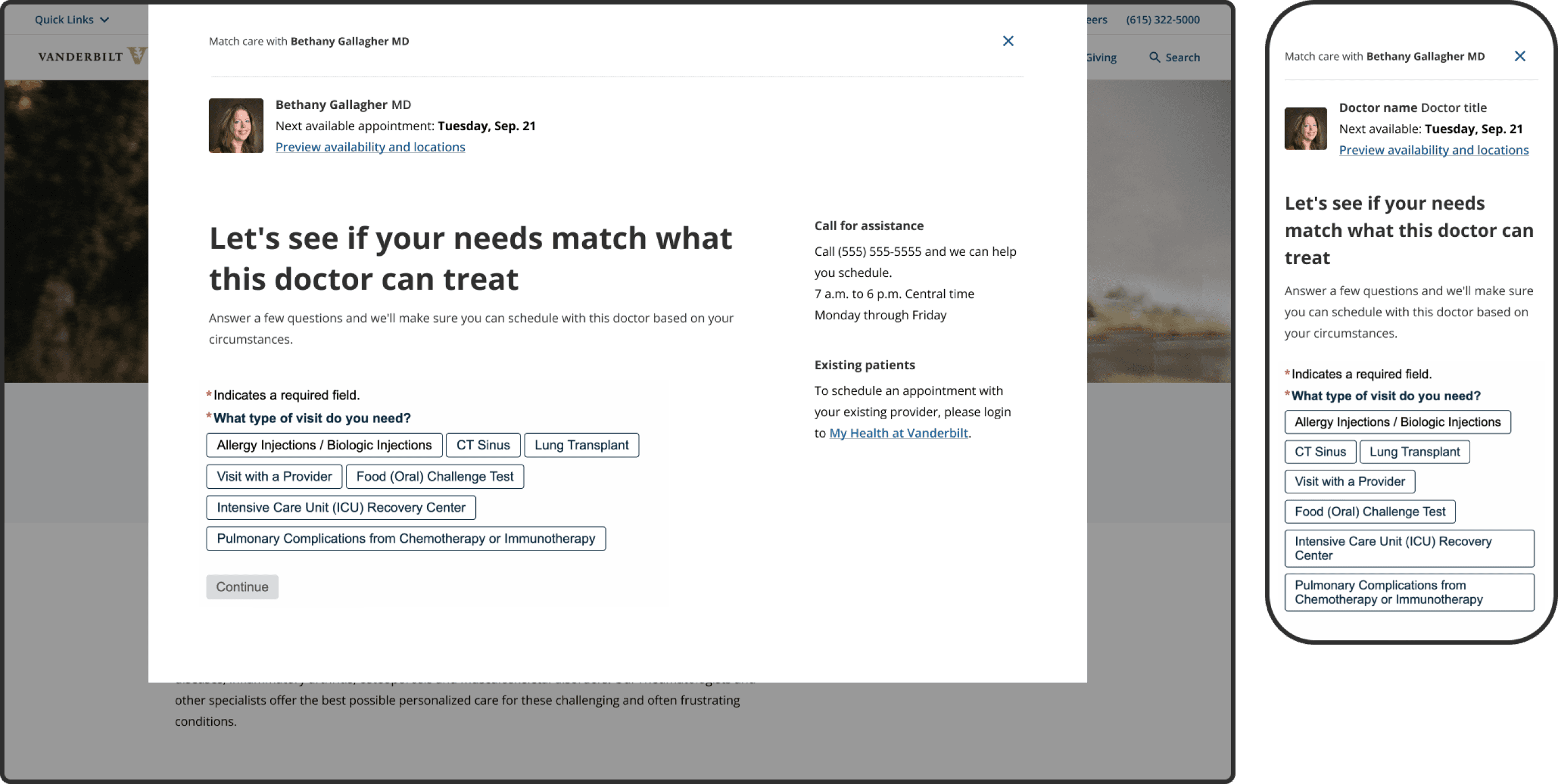This screenshot has width=1558, height=784.
Task: Close the desktop Match care dialog
Action: point(1008,41)
